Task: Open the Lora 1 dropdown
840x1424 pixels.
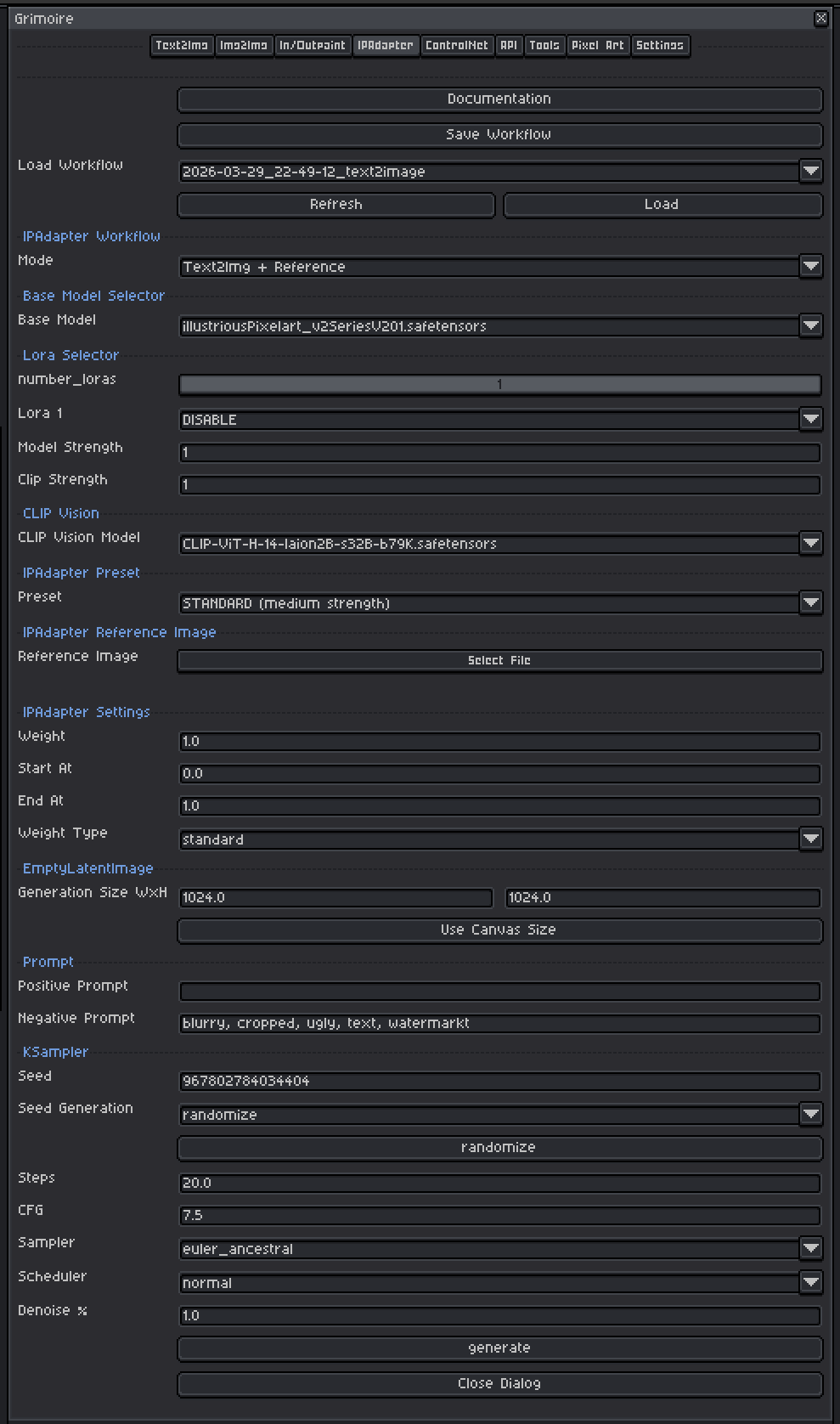Action: pyautogui.click(x=500, y=420)
